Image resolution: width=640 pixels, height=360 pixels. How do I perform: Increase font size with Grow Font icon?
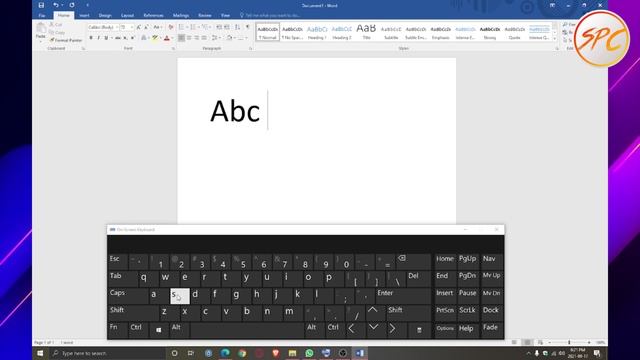(x=139, y=27)
